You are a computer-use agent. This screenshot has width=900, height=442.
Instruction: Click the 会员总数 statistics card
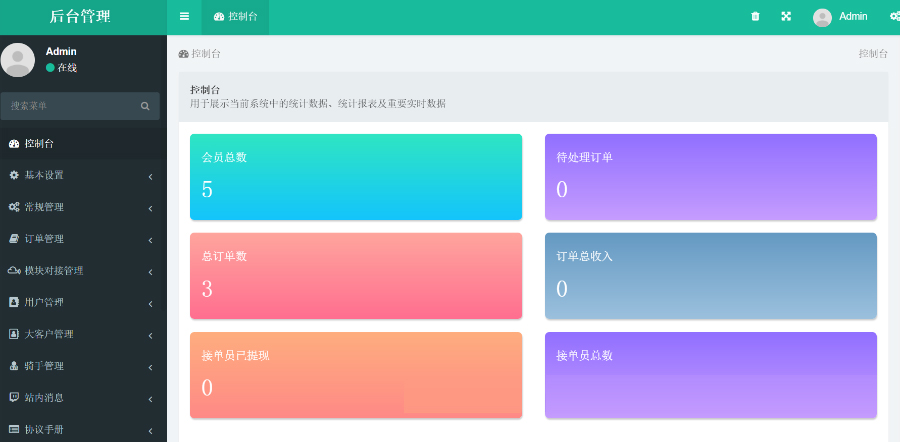pos(356,177)
